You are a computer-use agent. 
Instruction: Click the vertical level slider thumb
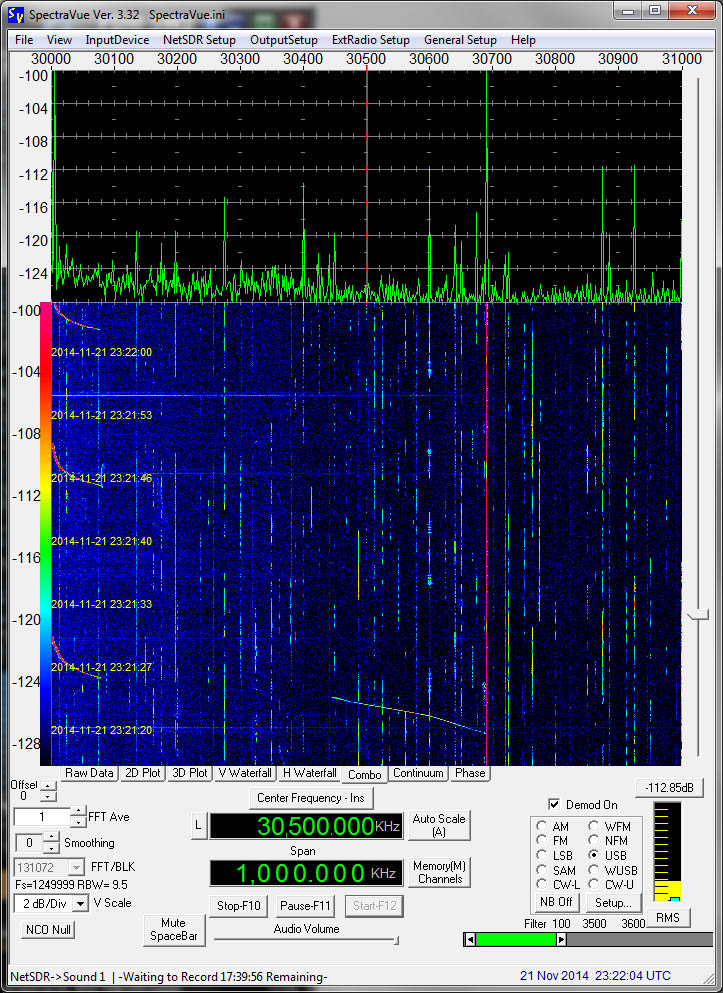tap(698, 614)
